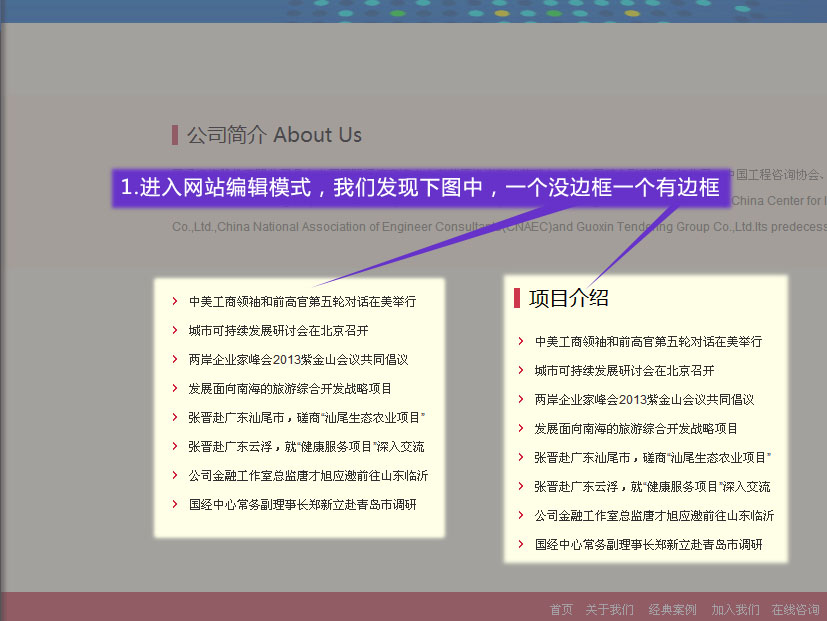827x621 pixels.
Task: Click arrow before 公司金融工作室 in untitled list
Action: [x=175, y=475]
